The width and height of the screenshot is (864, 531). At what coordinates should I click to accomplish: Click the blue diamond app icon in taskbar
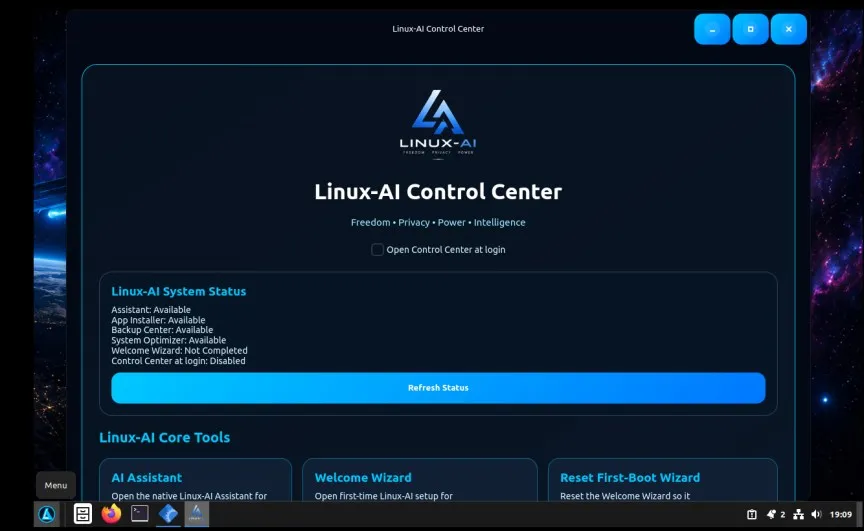[x=168, y=514]
